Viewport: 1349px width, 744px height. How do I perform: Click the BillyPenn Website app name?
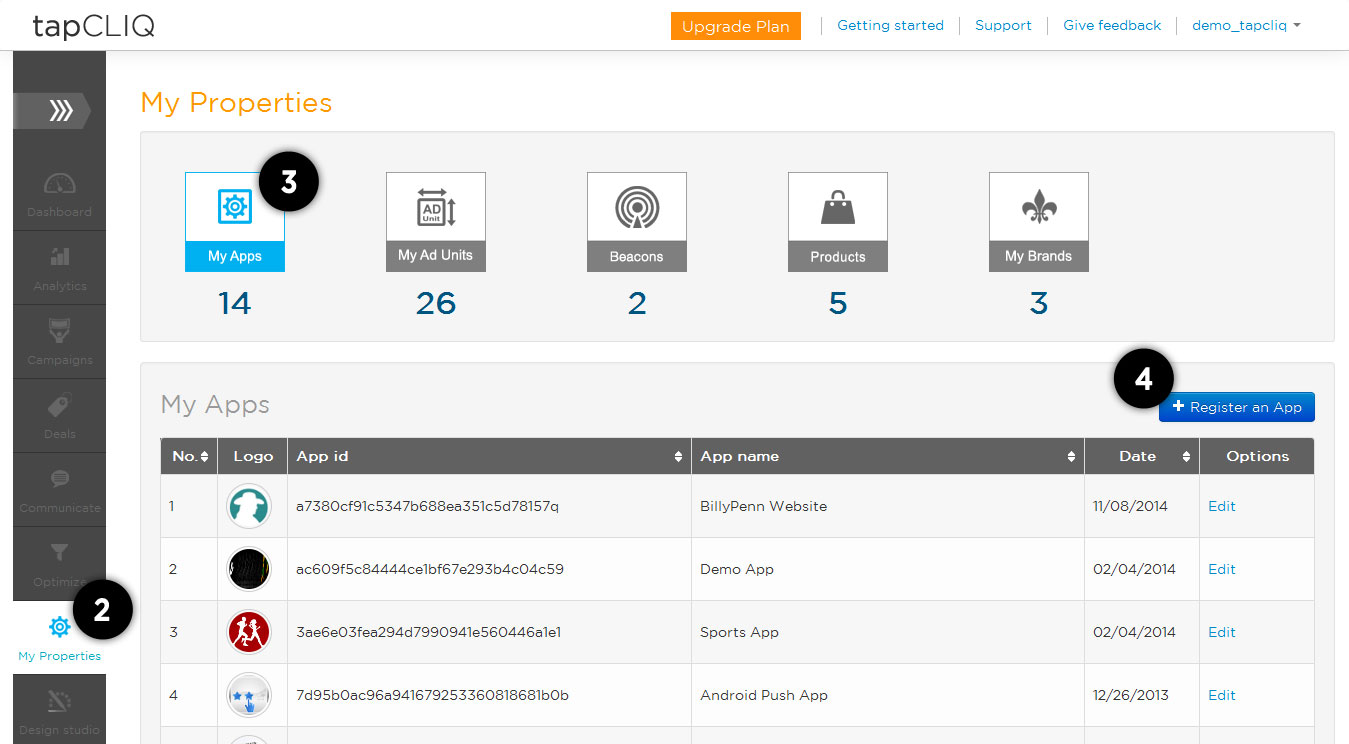coord(764,506)
